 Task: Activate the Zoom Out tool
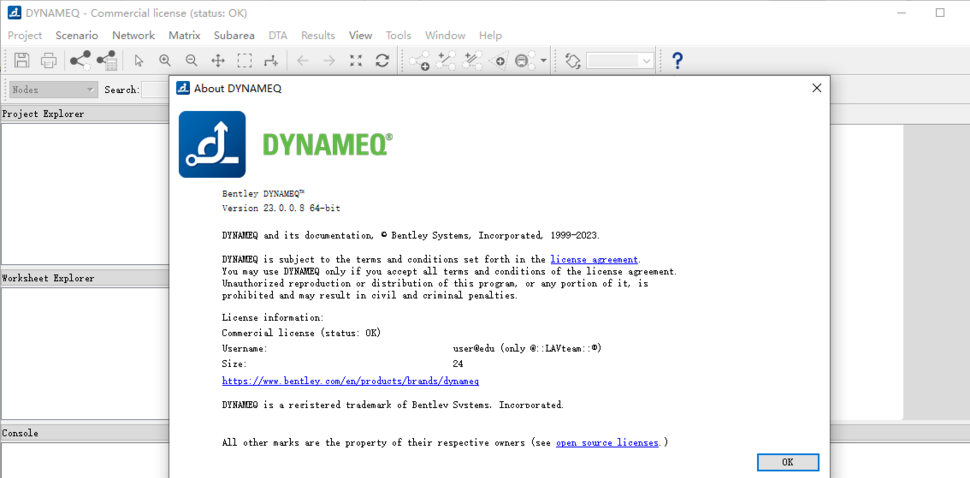point(191,60)
